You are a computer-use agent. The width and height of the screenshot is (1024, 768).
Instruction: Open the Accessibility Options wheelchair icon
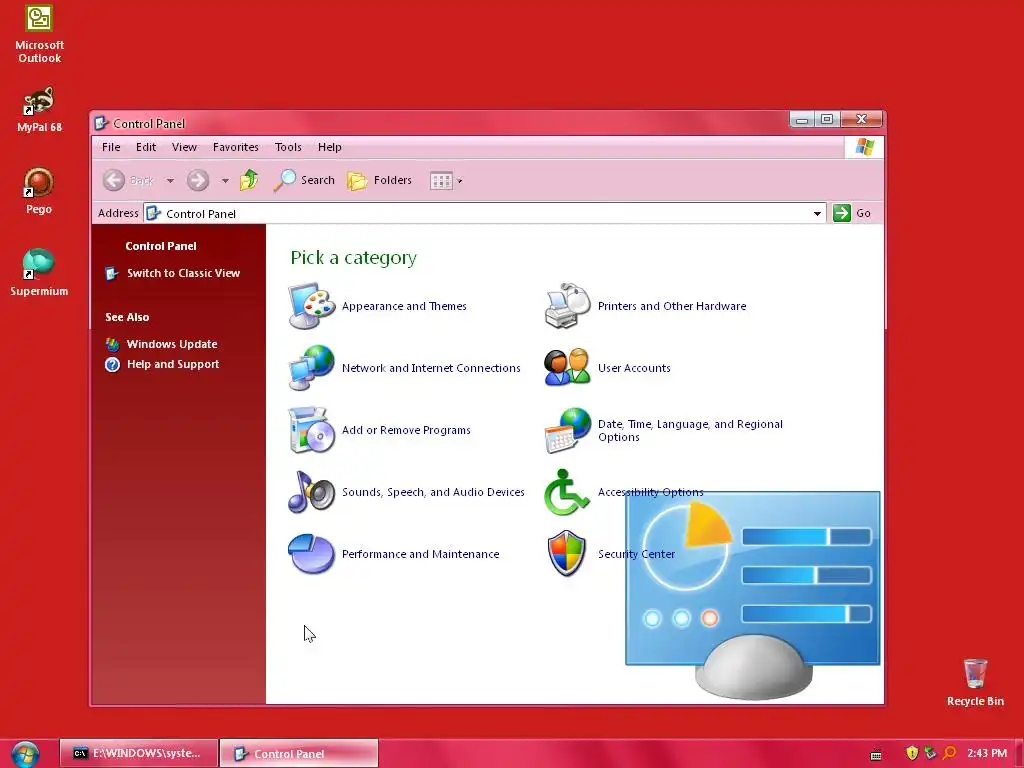(x=568, y=492)
